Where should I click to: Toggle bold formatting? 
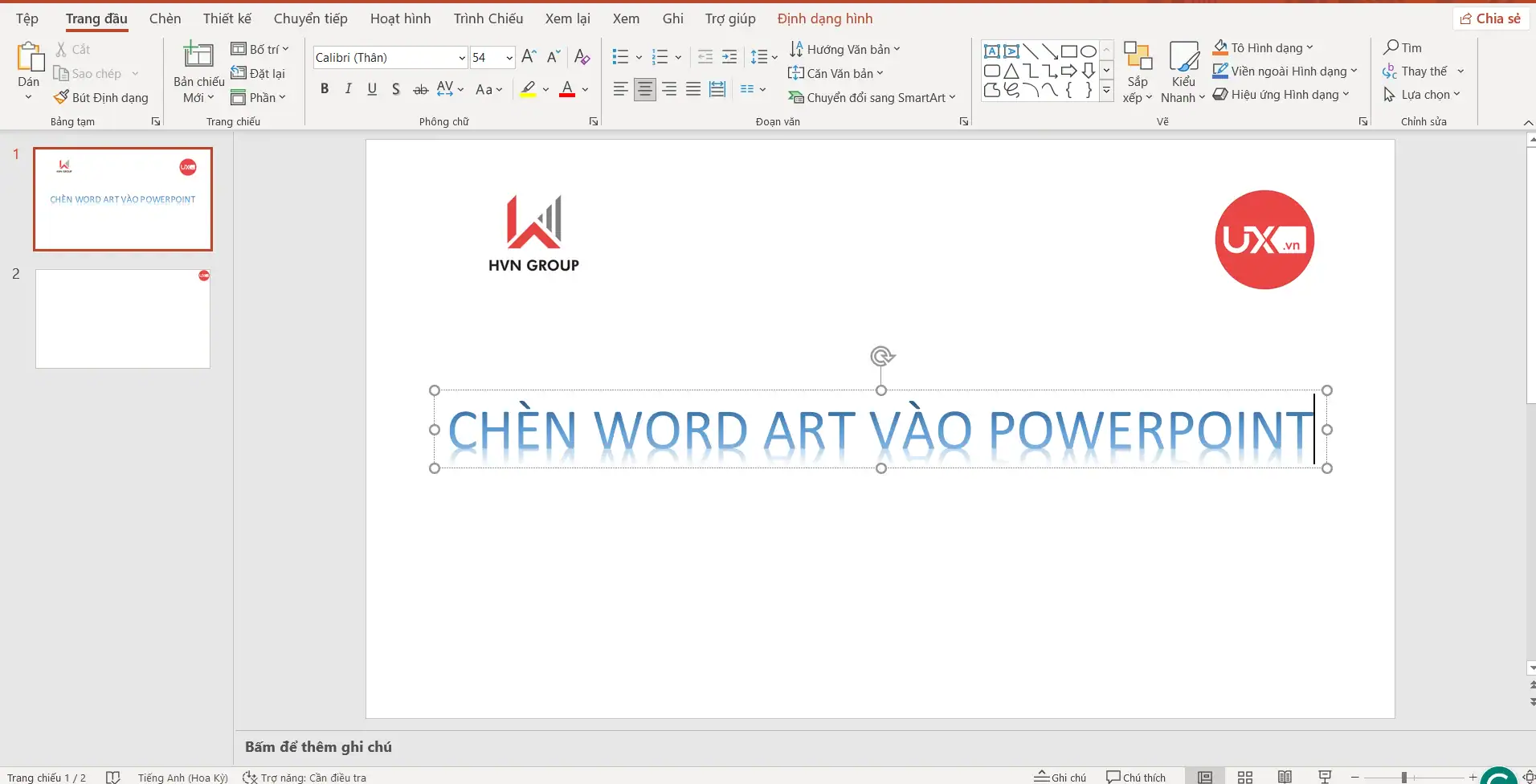[x=325, y=88]
